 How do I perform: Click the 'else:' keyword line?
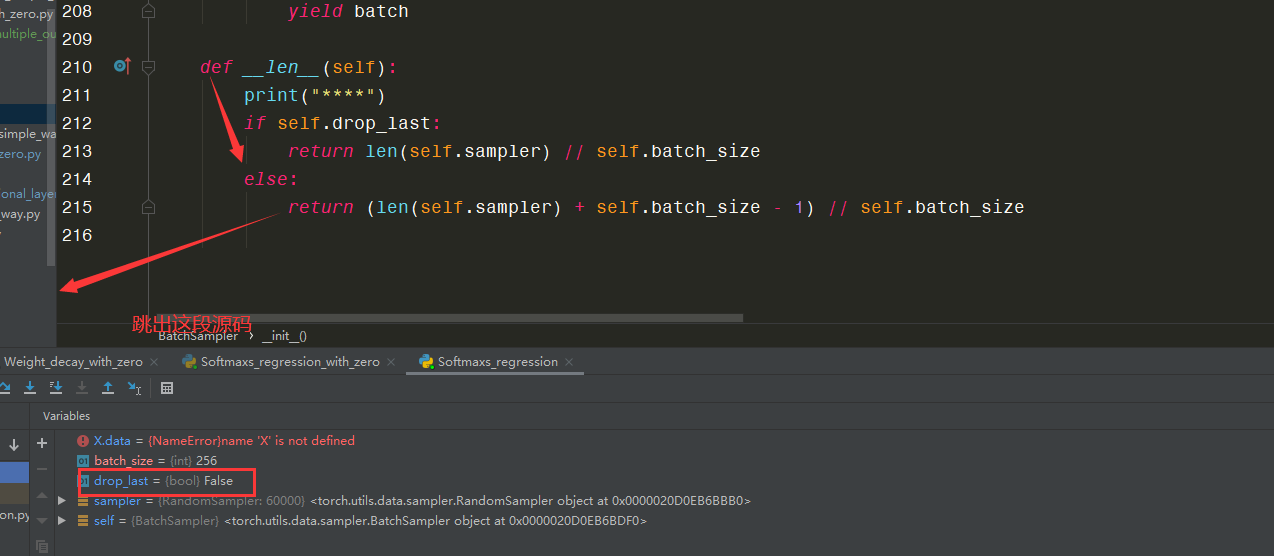271,179
